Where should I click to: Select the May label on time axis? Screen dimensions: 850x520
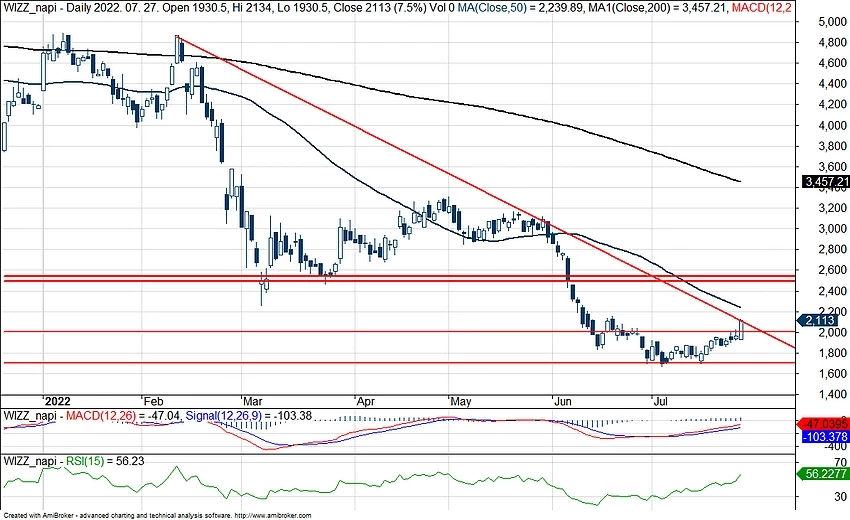(x=460, y=401)
